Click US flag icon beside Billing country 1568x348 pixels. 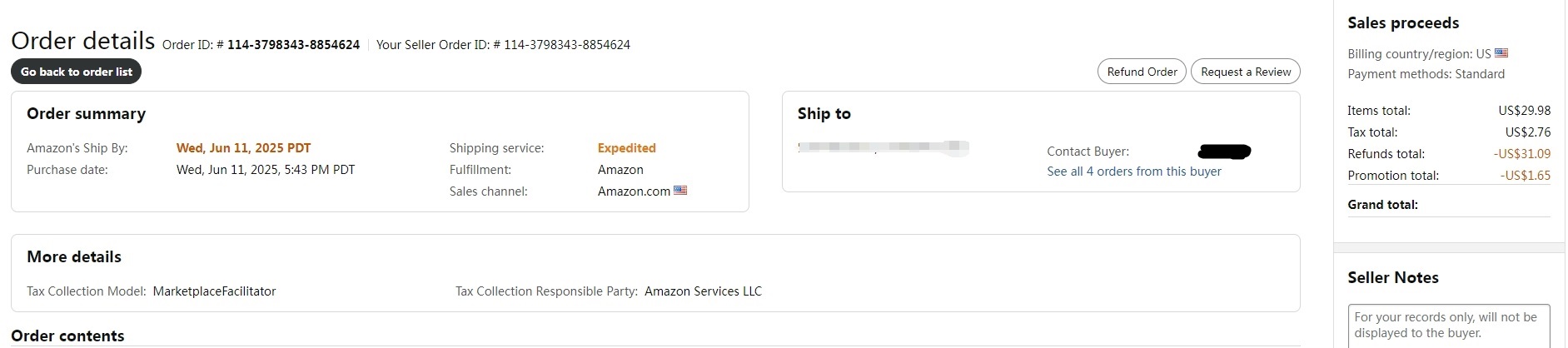(x=1501, y=53)
